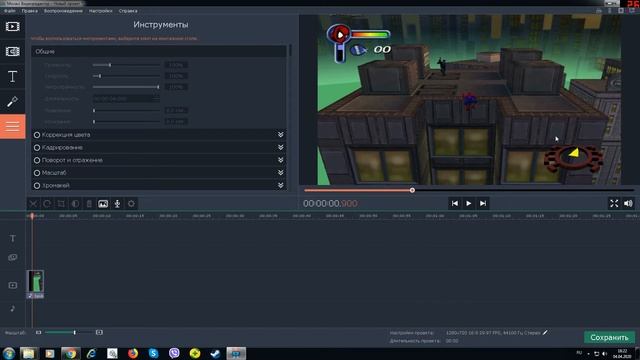Switch preview to full screen
Viewport: 640px width, 360px height.
(x=614, y=203)
